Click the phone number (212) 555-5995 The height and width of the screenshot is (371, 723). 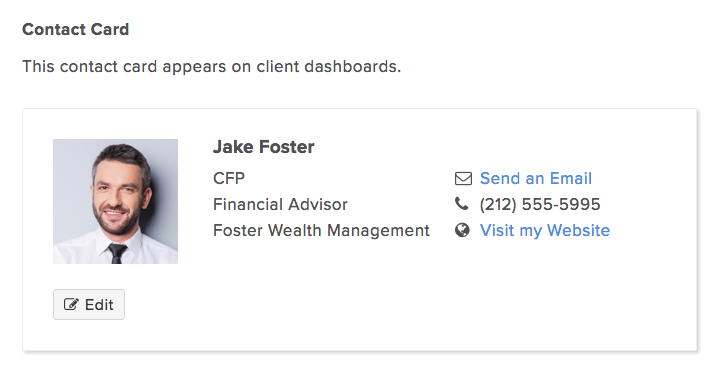(540, 204)
